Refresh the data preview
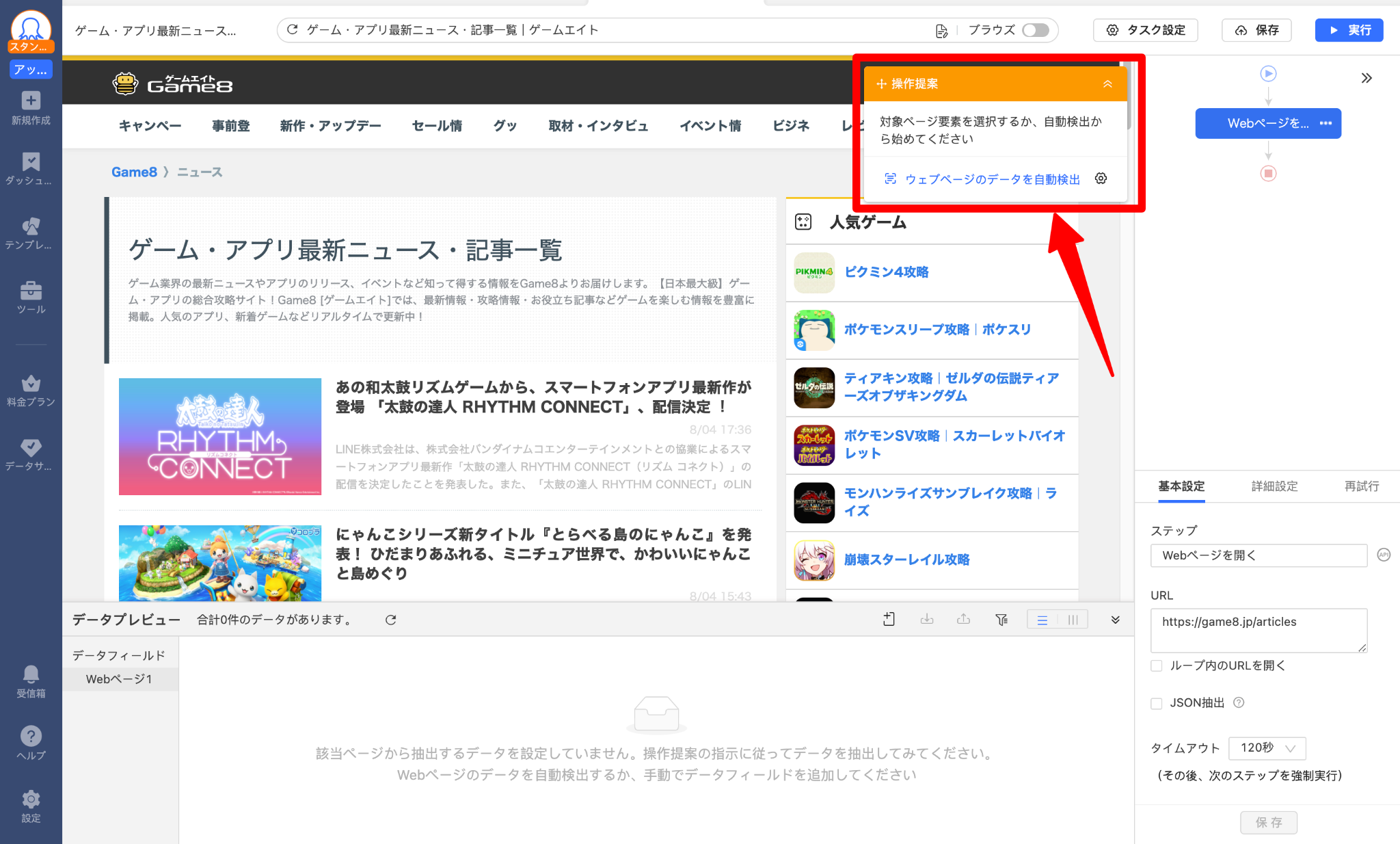Viewport: 1400px width, 844px height. (x=390, y=620)
